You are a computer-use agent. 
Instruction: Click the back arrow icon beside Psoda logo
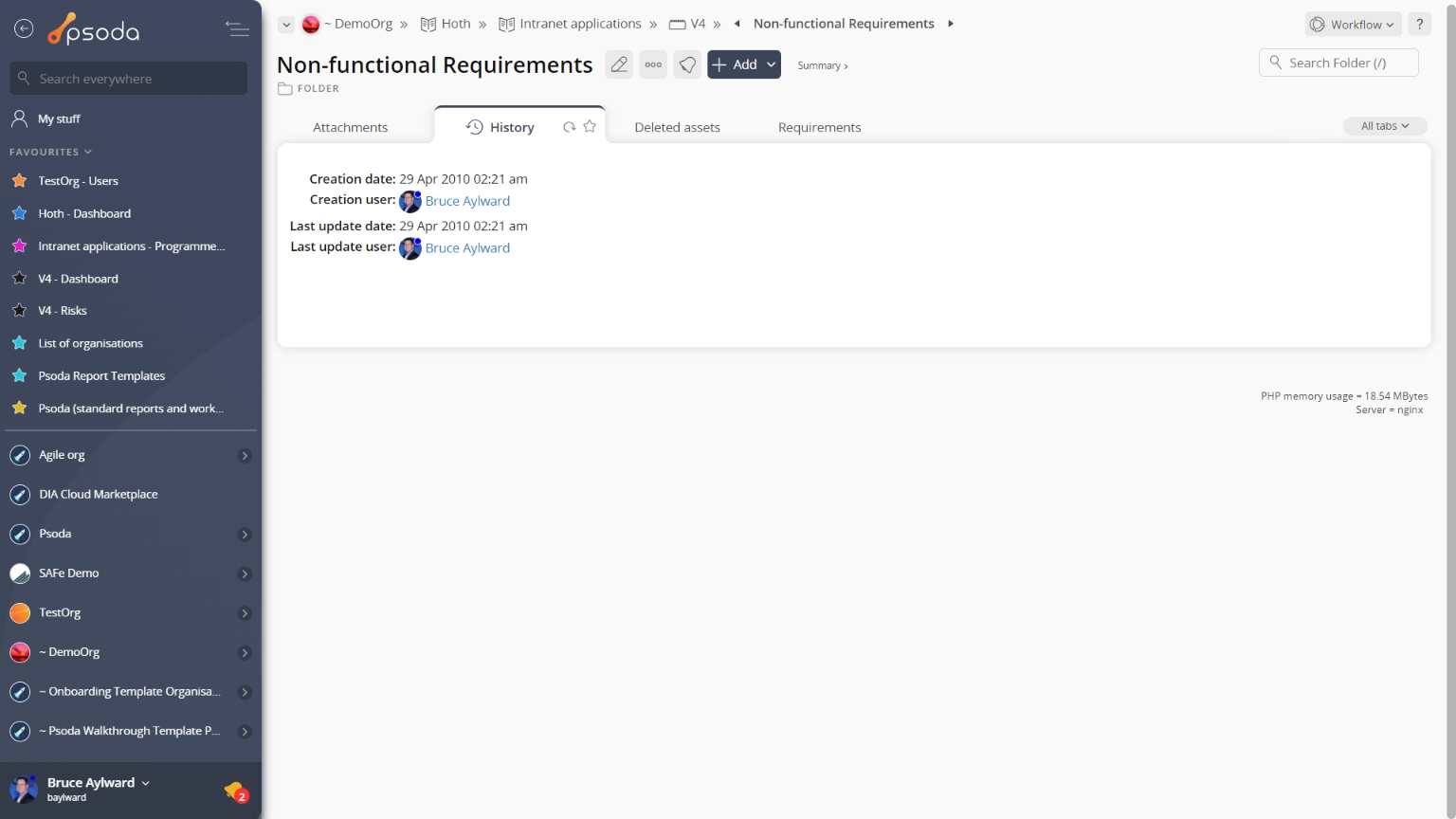[24, 29]
